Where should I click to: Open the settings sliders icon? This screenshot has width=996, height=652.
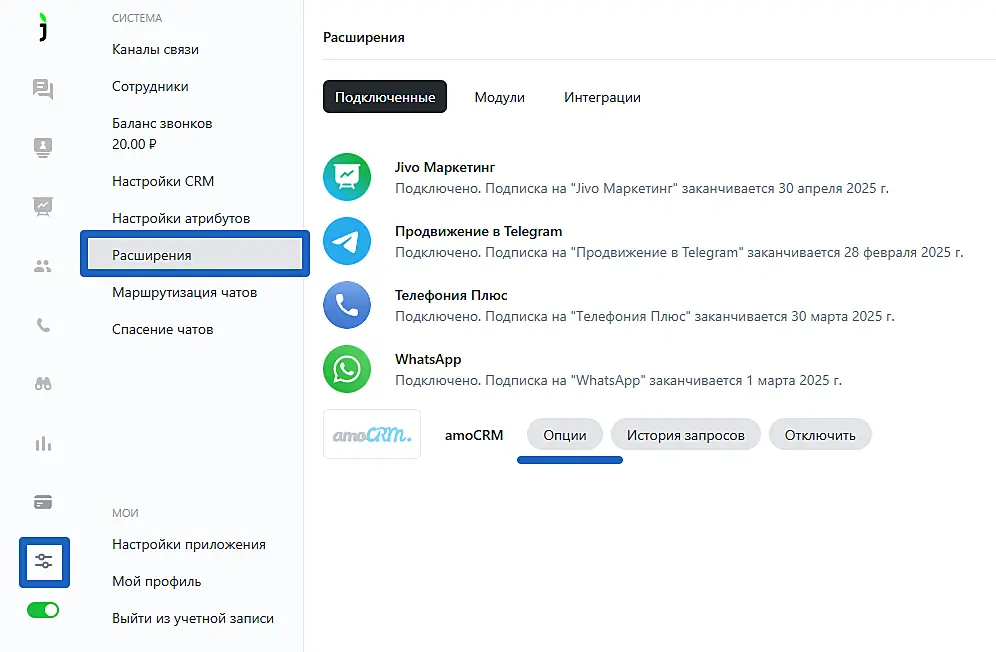click(x=44, y=561)
